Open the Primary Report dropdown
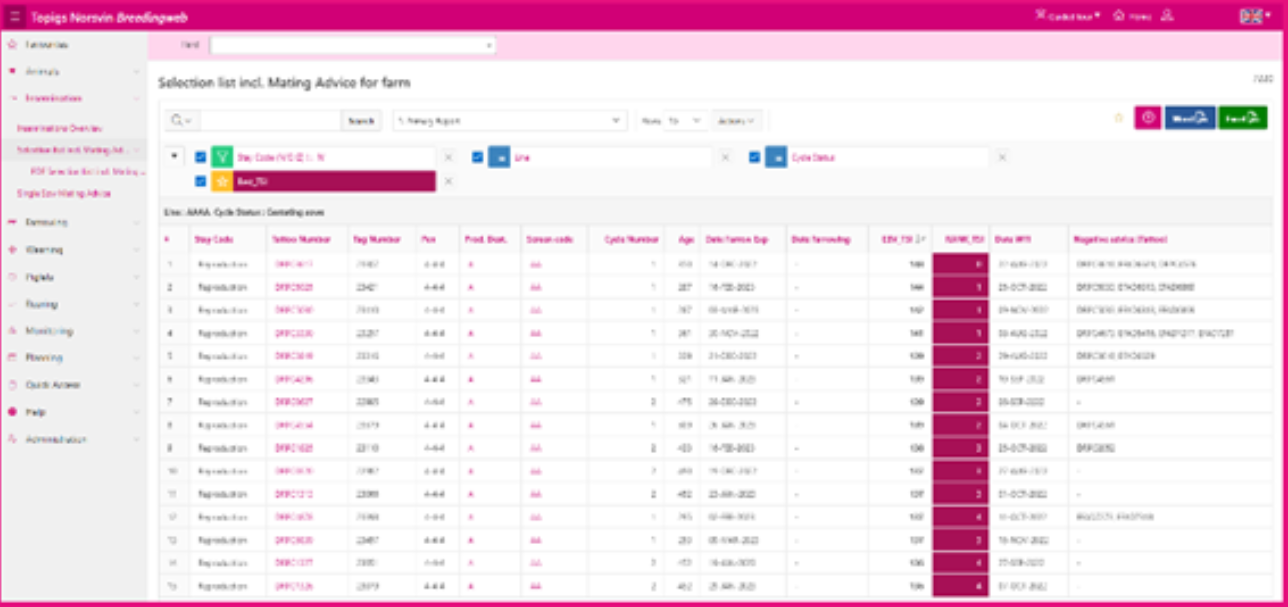This screenshot has width=1288, height=607. [510, 120]
